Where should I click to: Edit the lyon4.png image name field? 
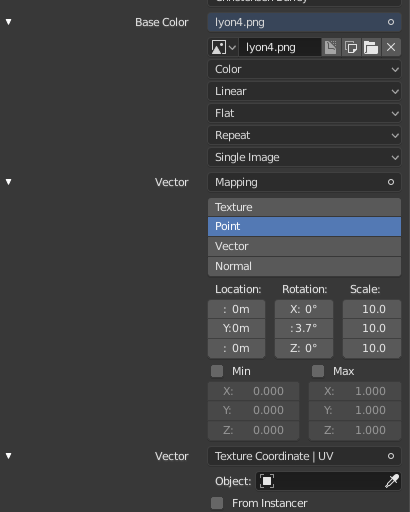tap(280, 47)
